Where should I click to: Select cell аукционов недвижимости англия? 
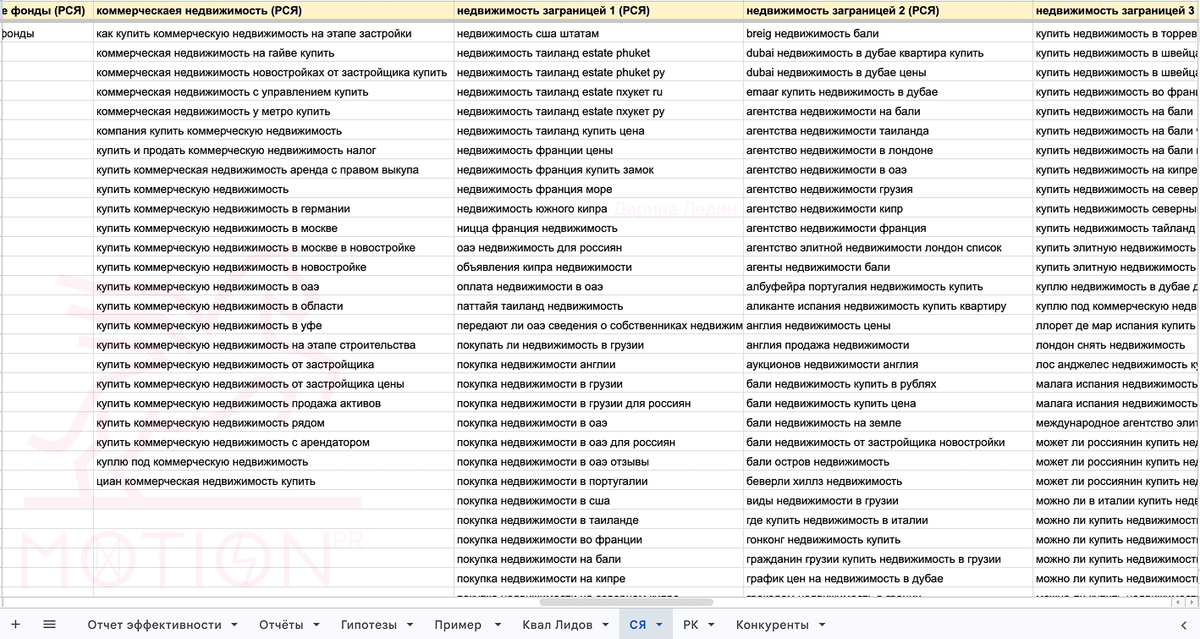point(888,365)
